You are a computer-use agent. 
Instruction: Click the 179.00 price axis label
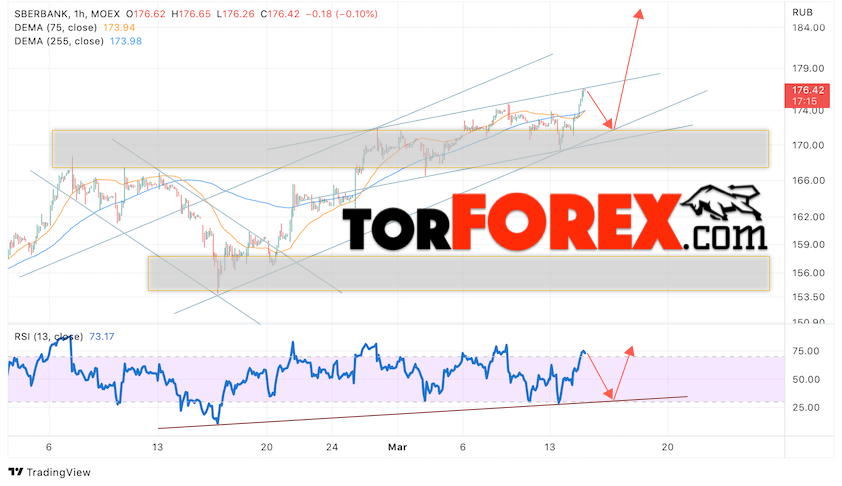coord(808,68)
